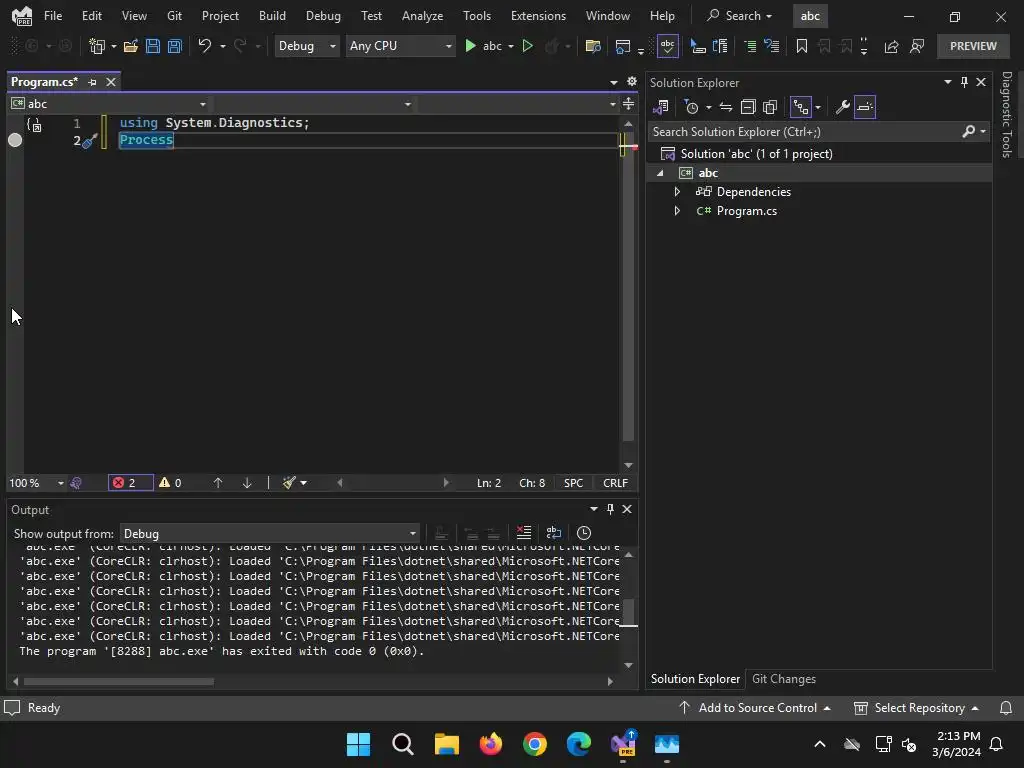1024x768 pixels.
Task: Open the 100 % zoom level dropdown
Action: click(36, 483)
